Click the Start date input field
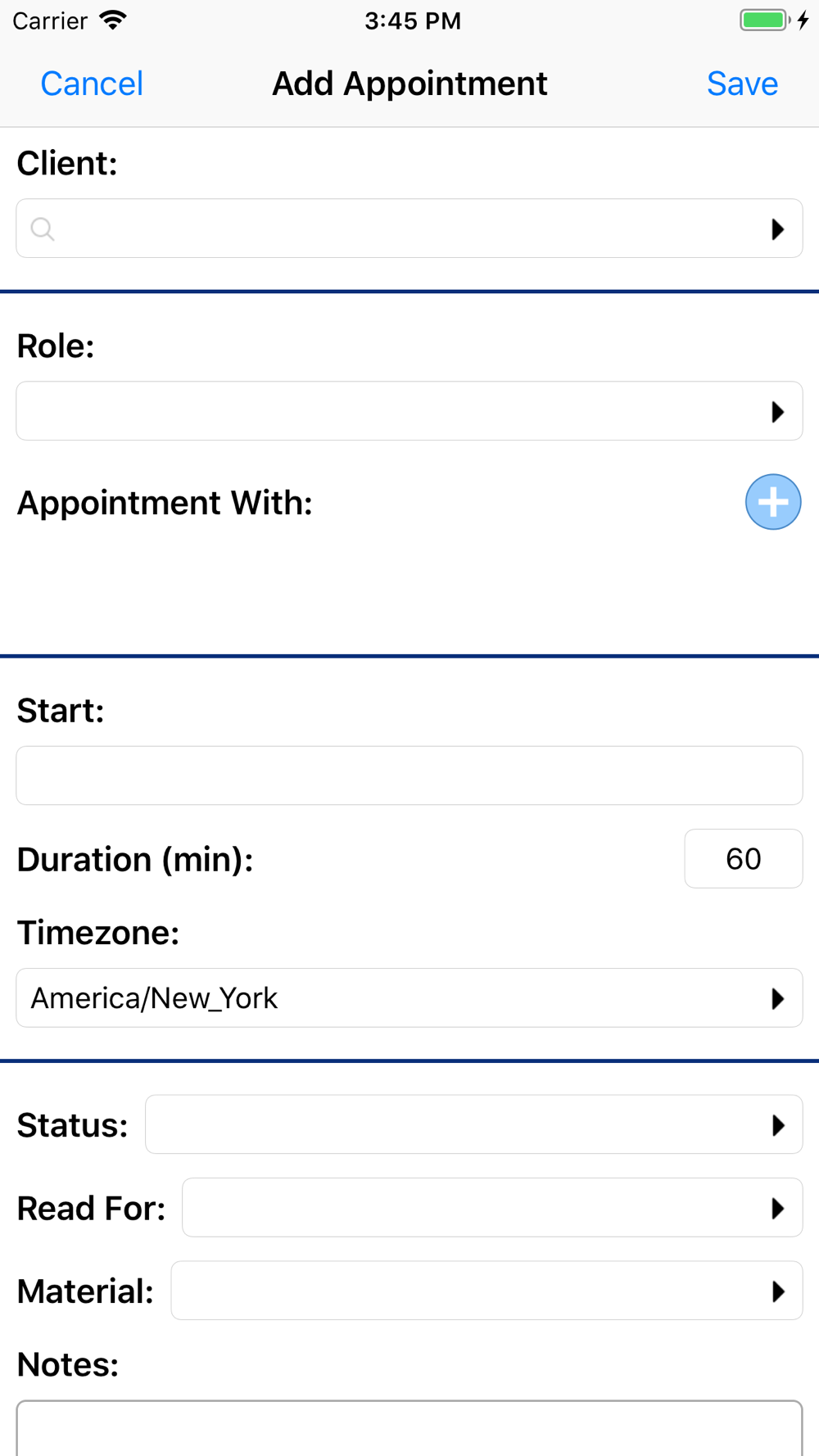 (x=409, y=775)
